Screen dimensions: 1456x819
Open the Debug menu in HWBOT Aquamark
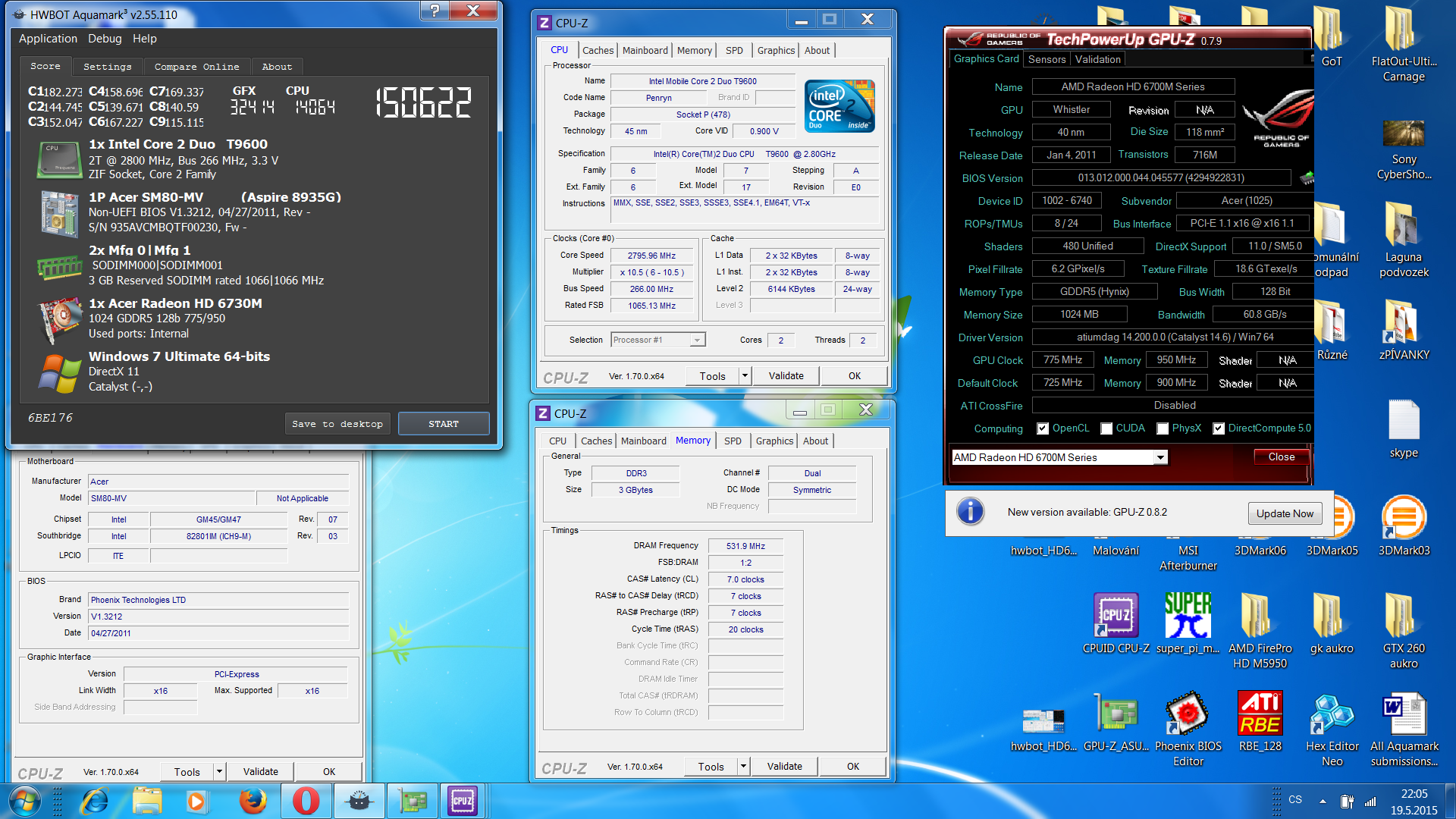click(x=105, y=39)
